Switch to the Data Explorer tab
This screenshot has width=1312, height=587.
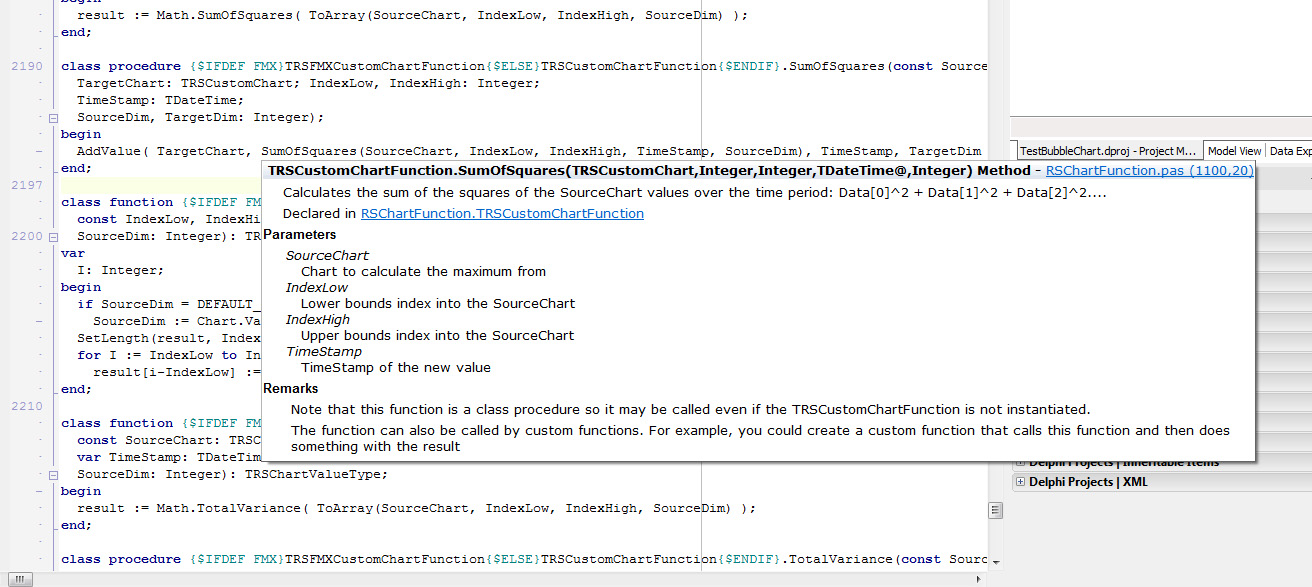coord(1290,151)
